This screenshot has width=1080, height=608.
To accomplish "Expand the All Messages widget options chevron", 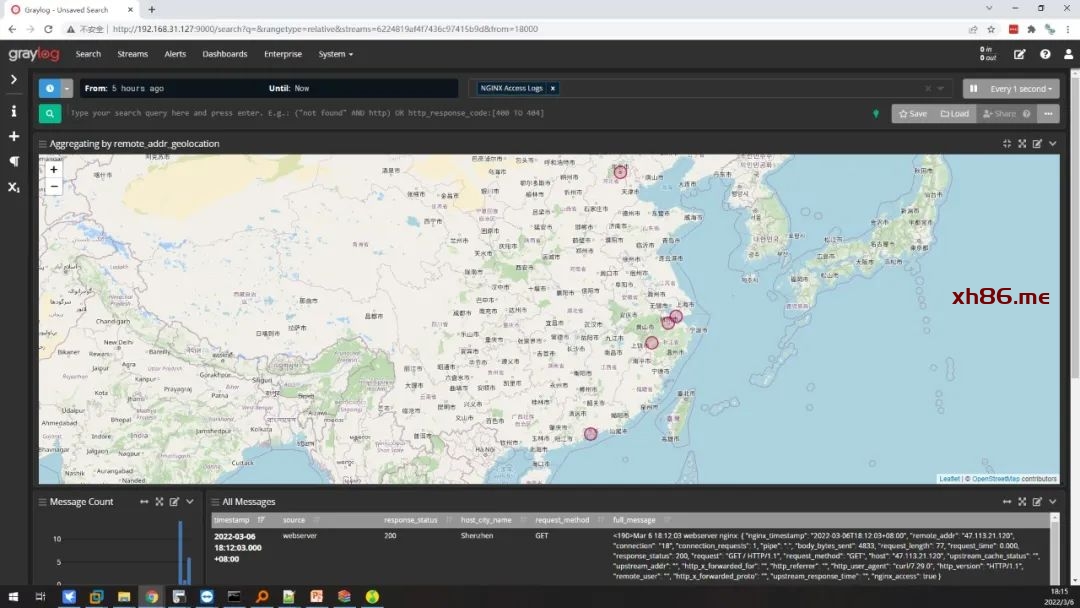I will tap(1052, 502).
